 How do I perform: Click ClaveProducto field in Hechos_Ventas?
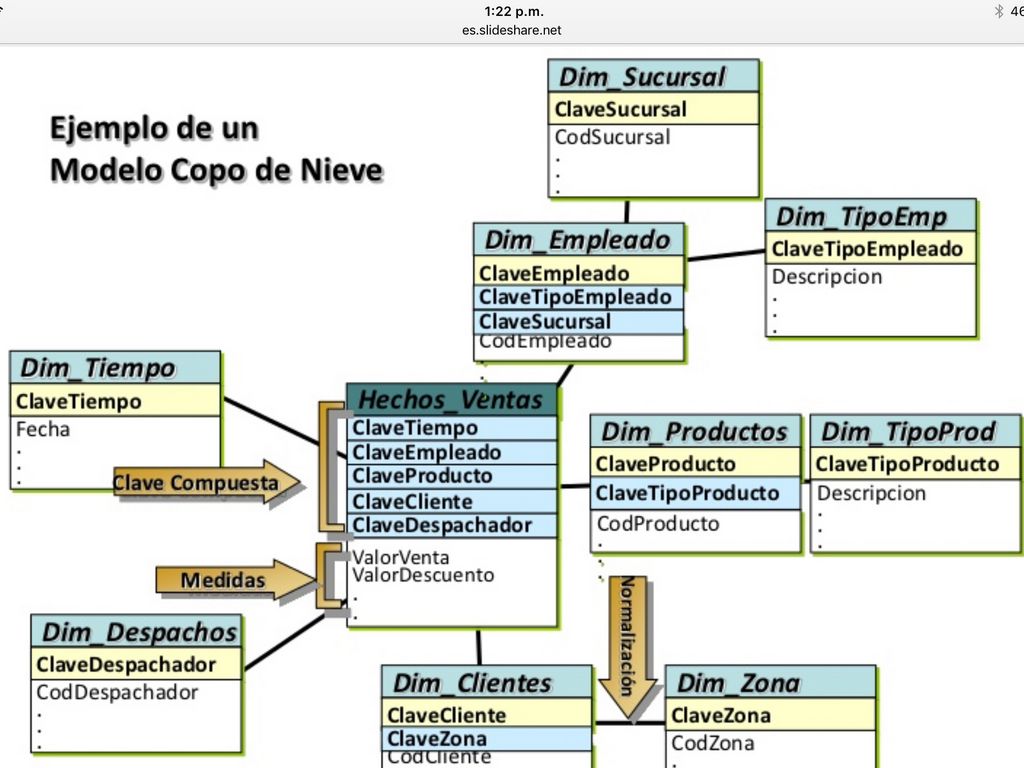[x=422, y=476]
